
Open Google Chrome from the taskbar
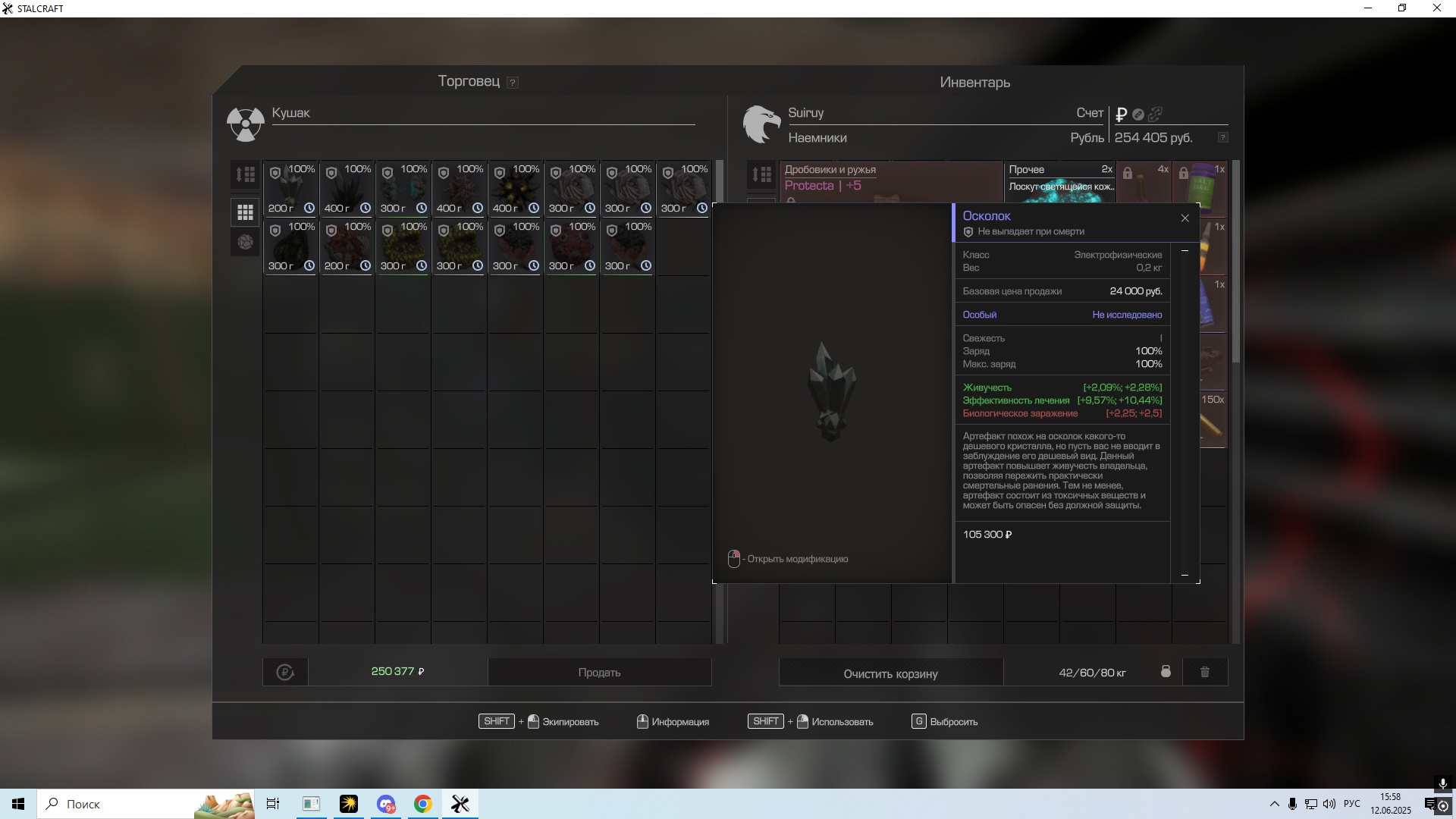tap(423, 804)
